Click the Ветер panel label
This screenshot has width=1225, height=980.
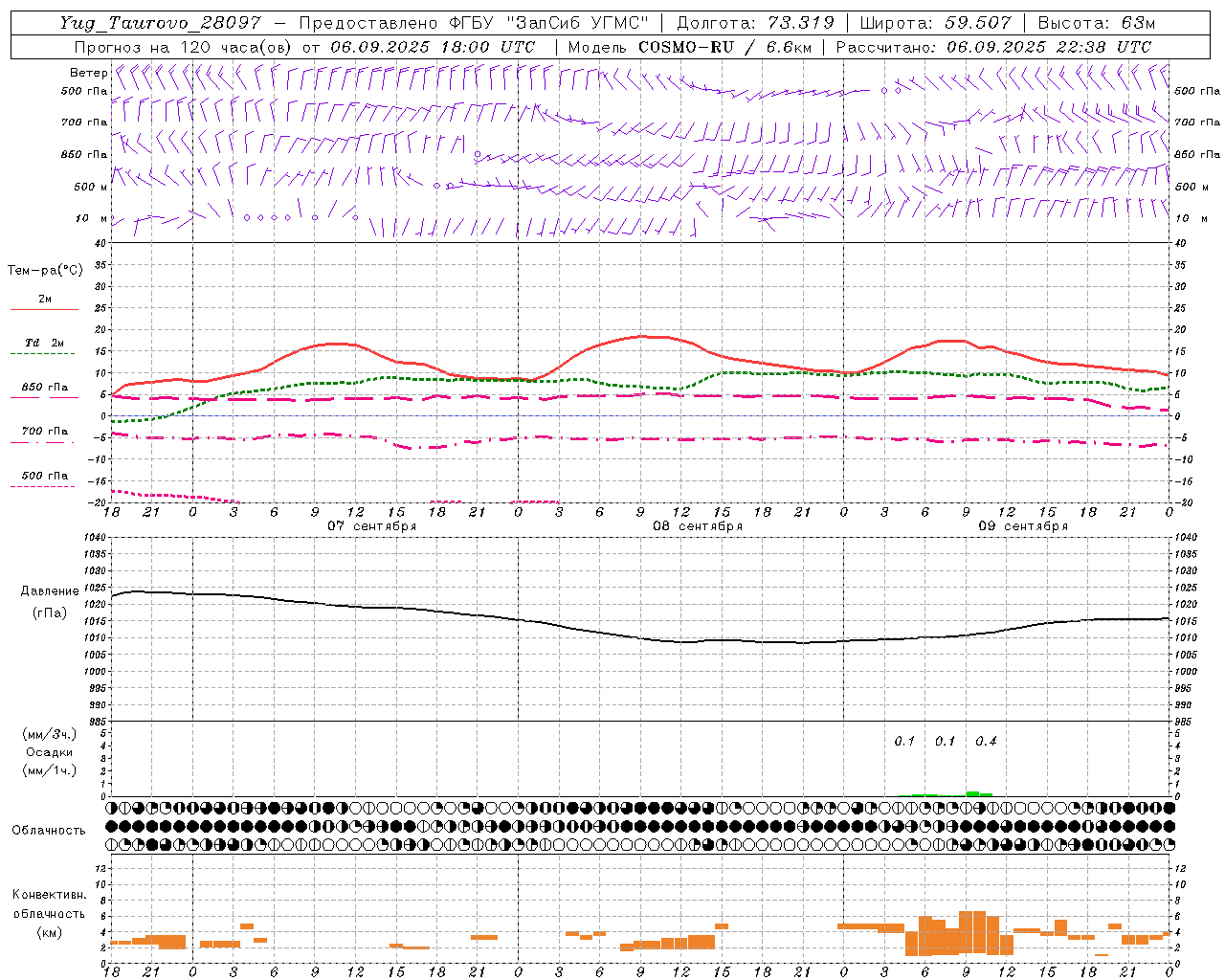coord(88,73)
